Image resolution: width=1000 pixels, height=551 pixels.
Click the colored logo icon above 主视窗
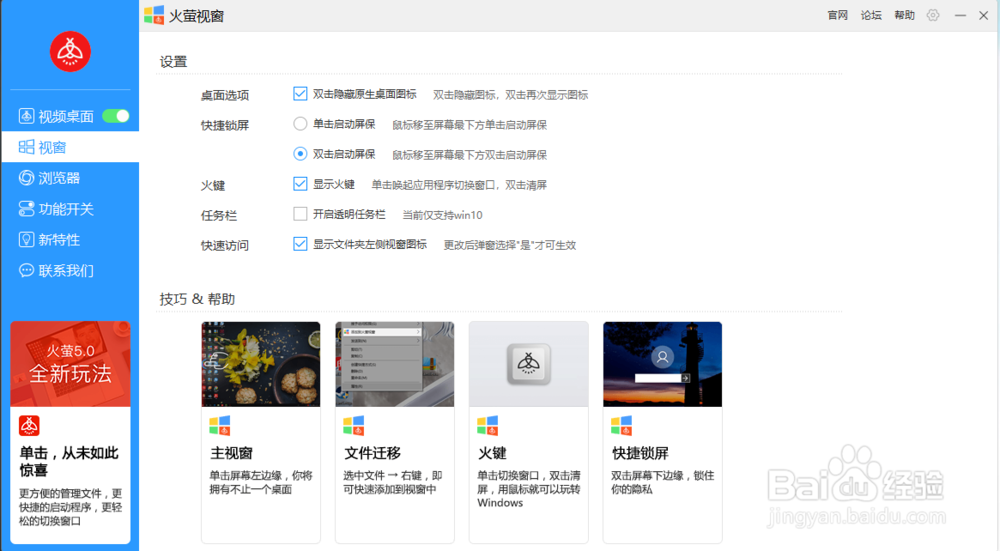pos(220,425)
